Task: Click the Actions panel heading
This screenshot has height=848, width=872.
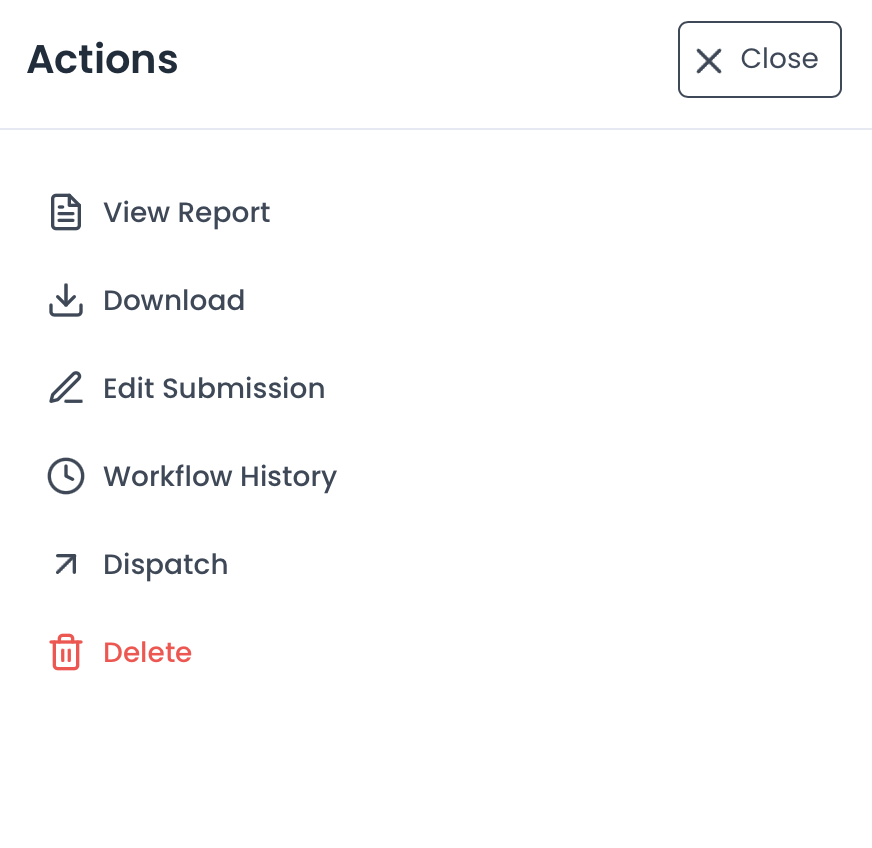Action: point(102,60)
